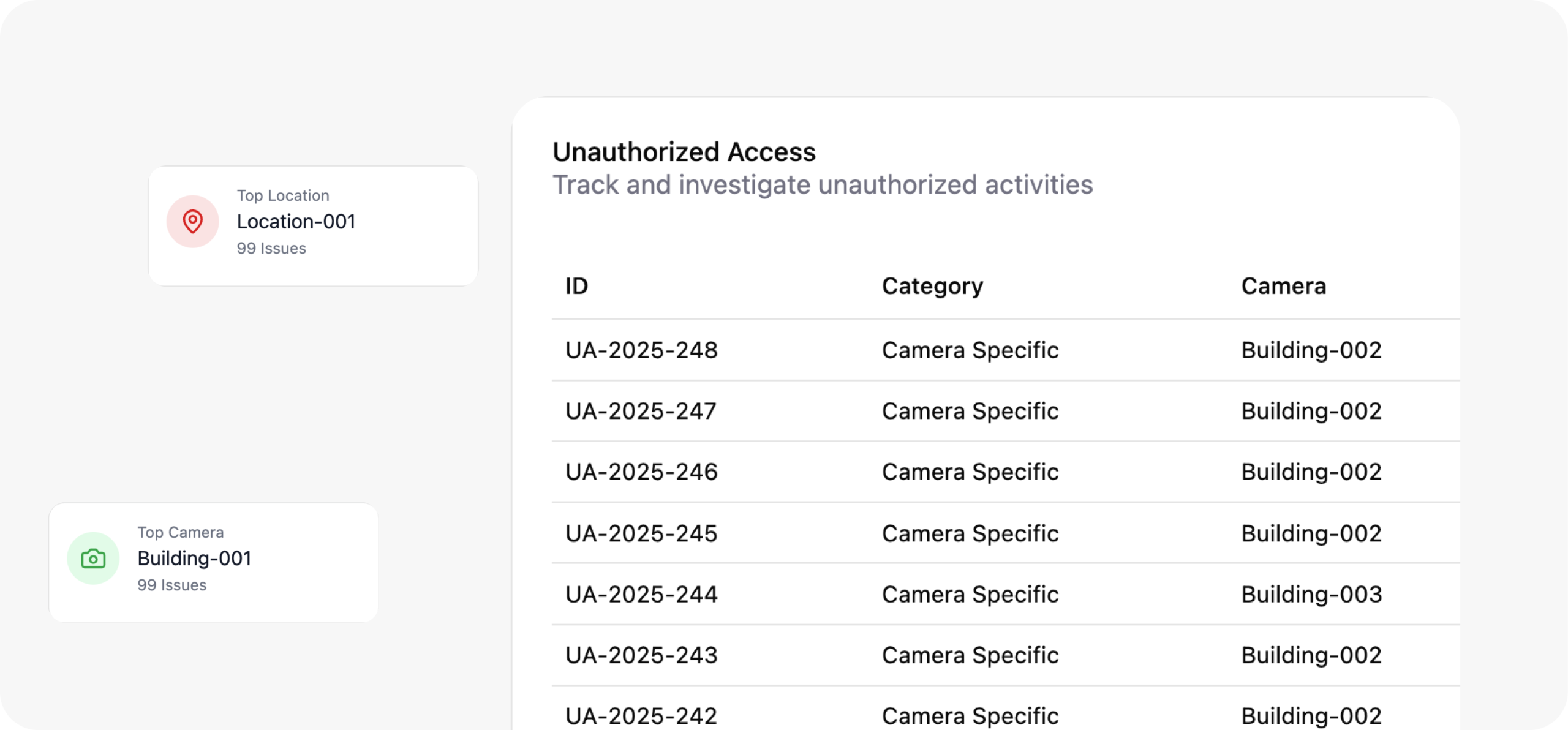
Task: Select row UA-2025-248
Action: (x=641, y=350)
